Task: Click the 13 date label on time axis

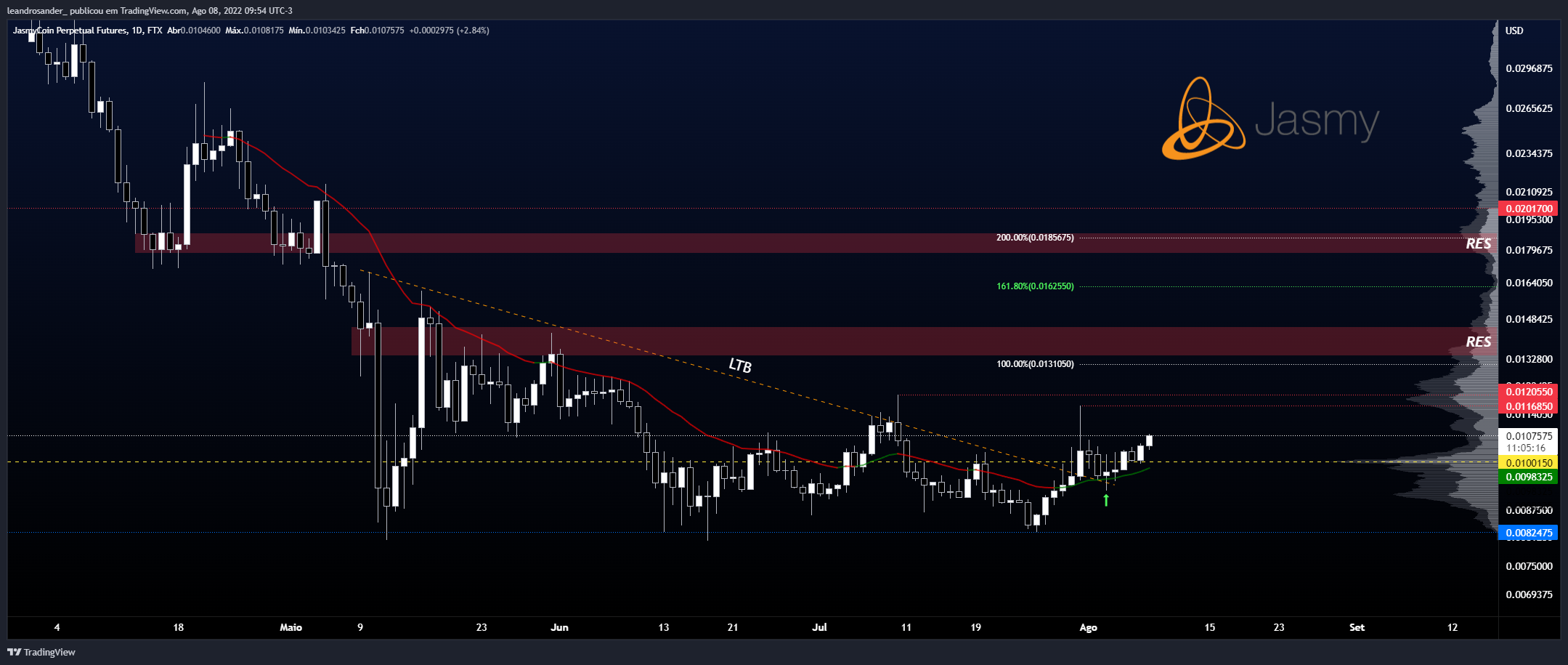Action: click(x=663, y=627)
